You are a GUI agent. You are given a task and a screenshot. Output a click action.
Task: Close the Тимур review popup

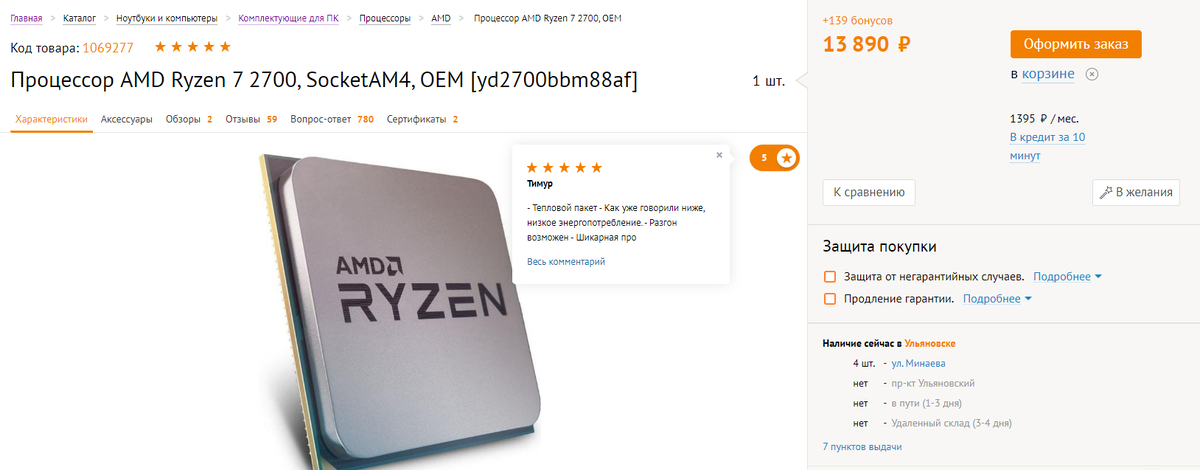pos(718,155)
